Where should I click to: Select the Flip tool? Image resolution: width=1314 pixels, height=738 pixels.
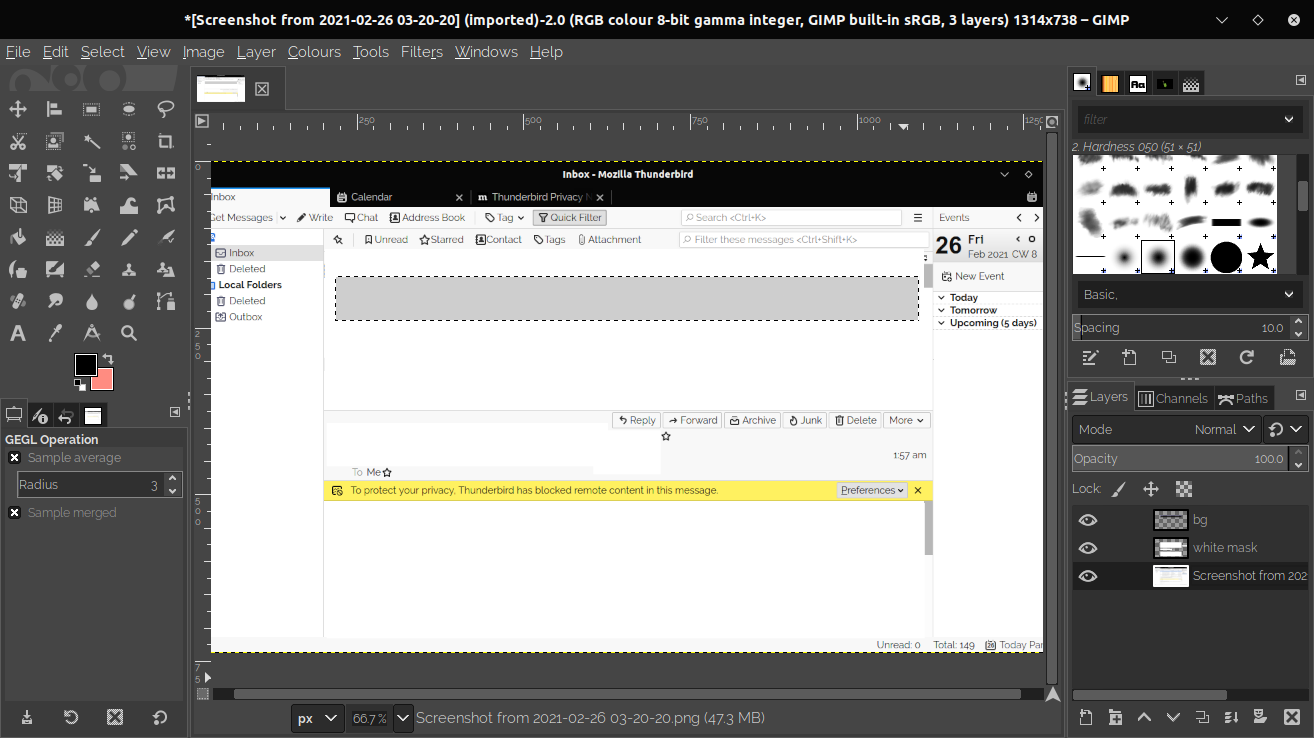pos(166,173)
